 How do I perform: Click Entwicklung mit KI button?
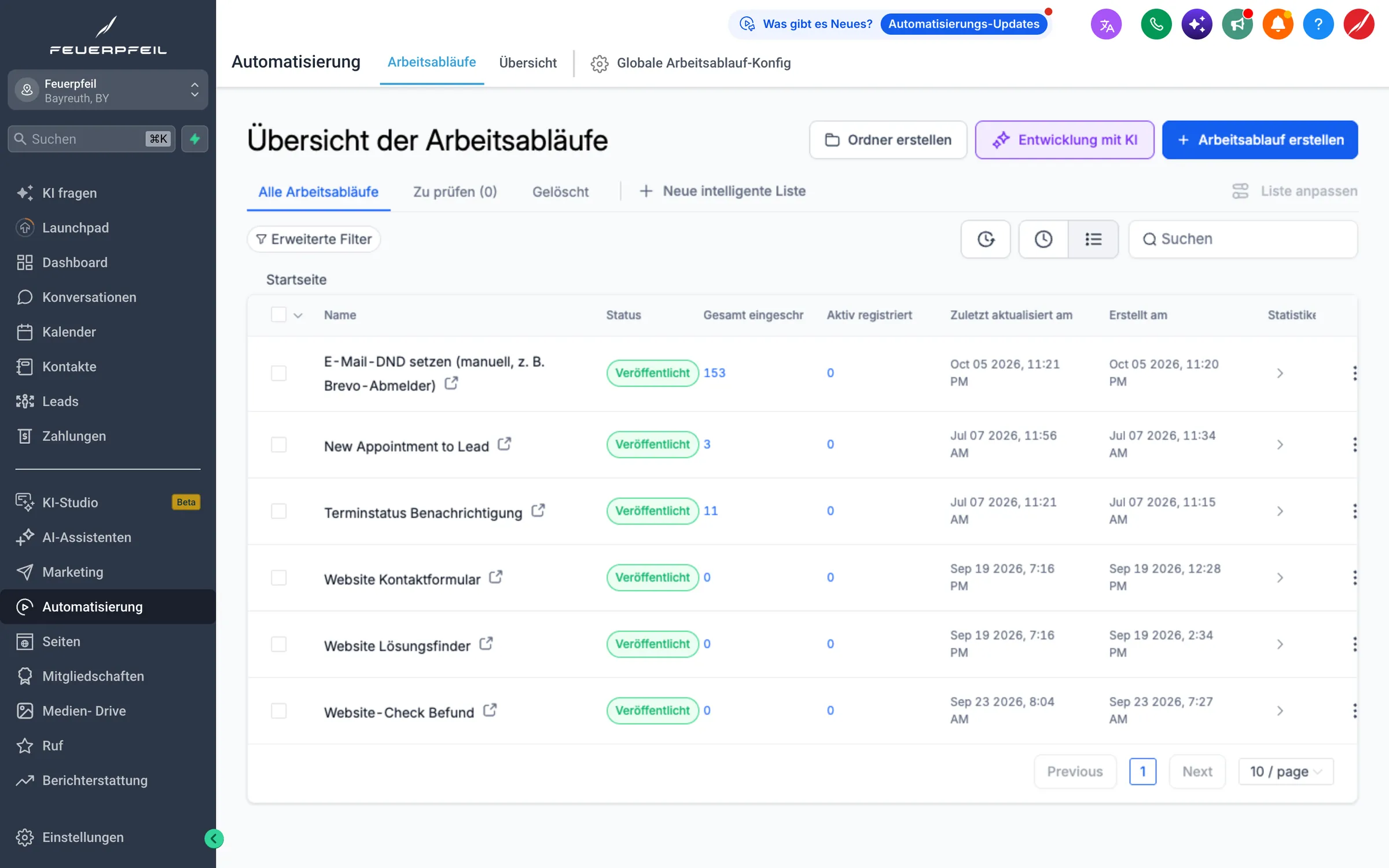[x=1064, y=139]
